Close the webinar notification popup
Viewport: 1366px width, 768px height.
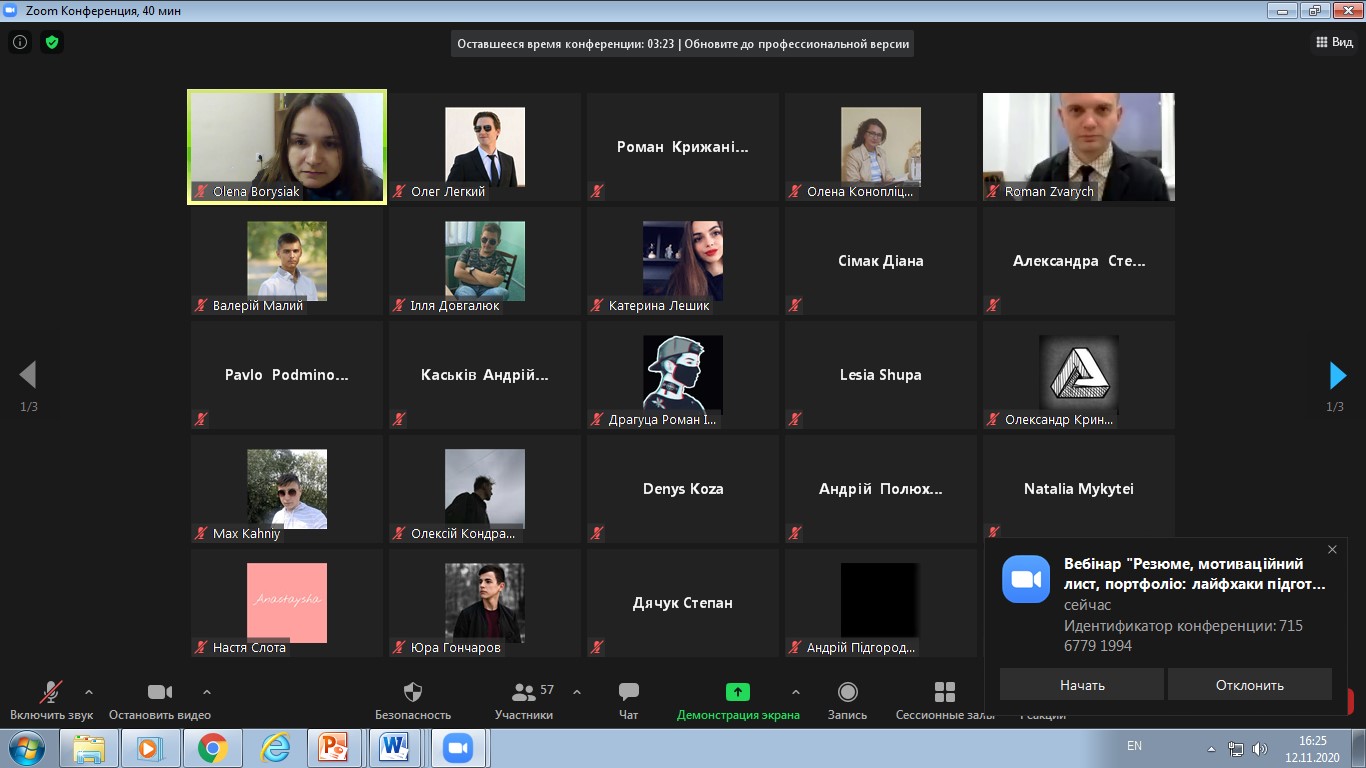pos(1332,550)
